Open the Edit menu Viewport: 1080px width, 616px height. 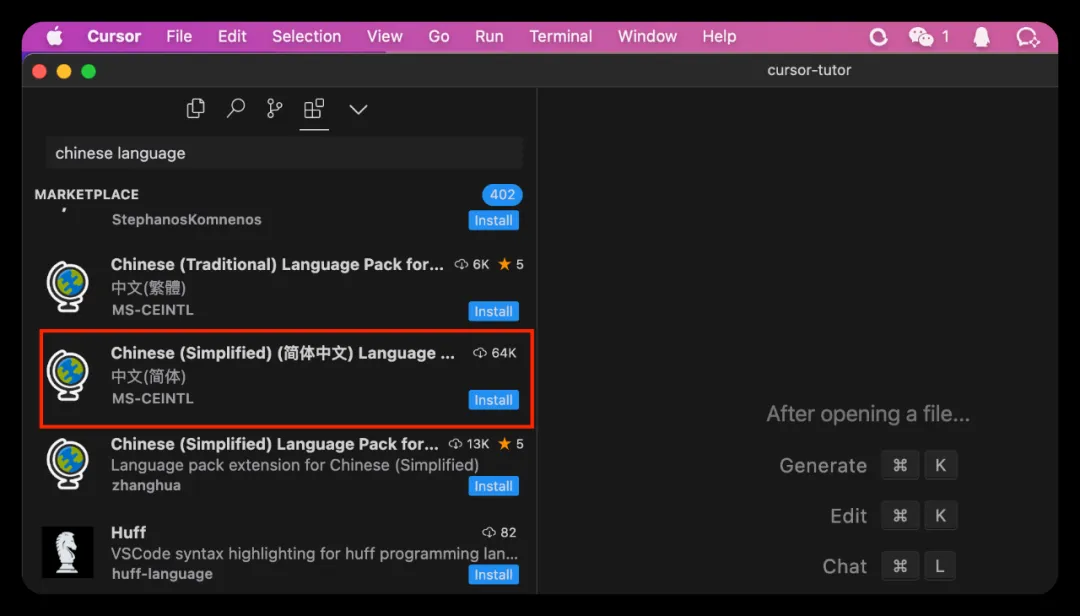click(x=232, y=37)
